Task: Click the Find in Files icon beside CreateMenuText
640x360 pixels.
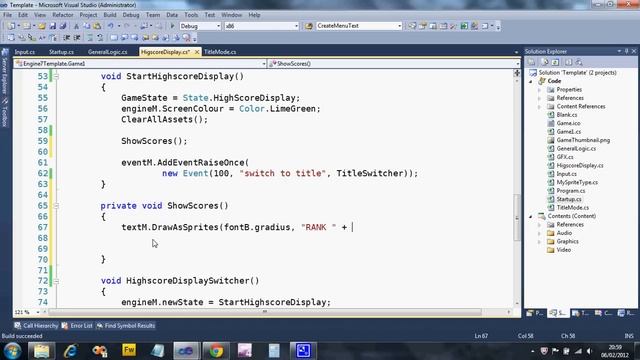Action: (309, 26)
